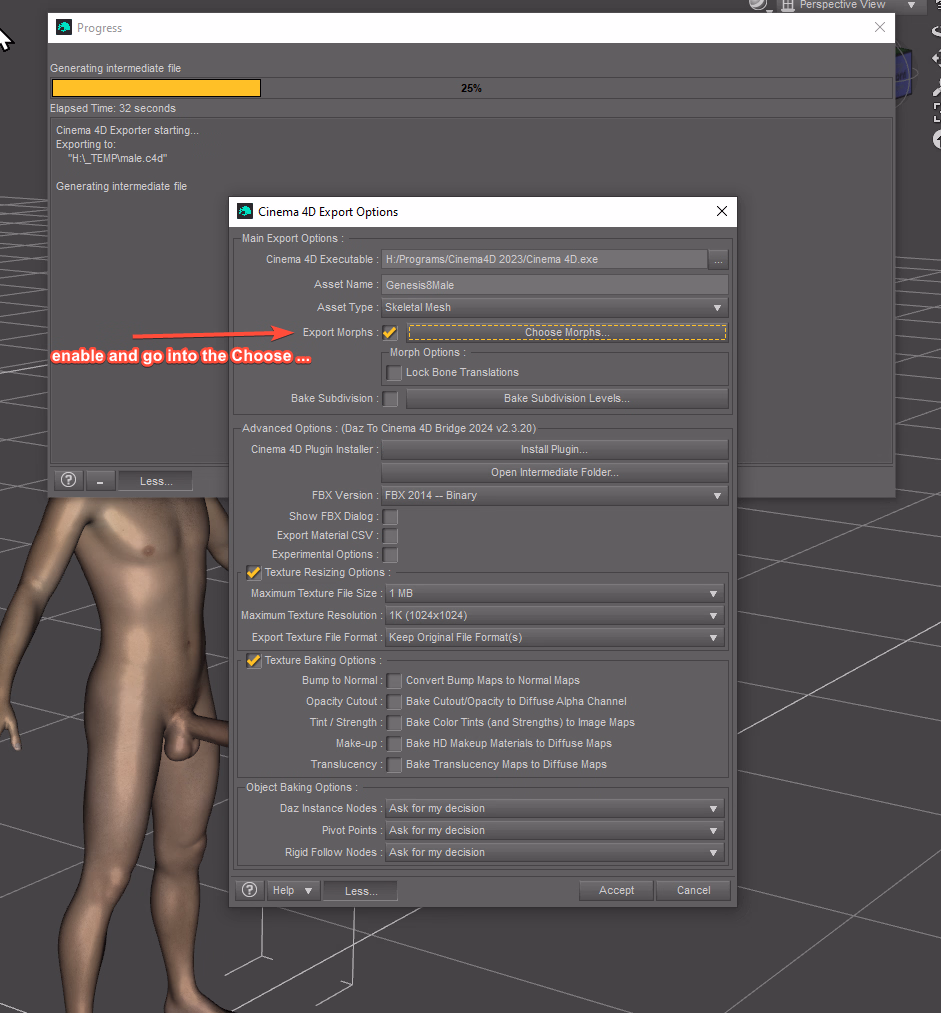Click the Cinema 4D Executable path field
Image resolution: width=941 pixels, height=1013 pixels.
(544, 260)
